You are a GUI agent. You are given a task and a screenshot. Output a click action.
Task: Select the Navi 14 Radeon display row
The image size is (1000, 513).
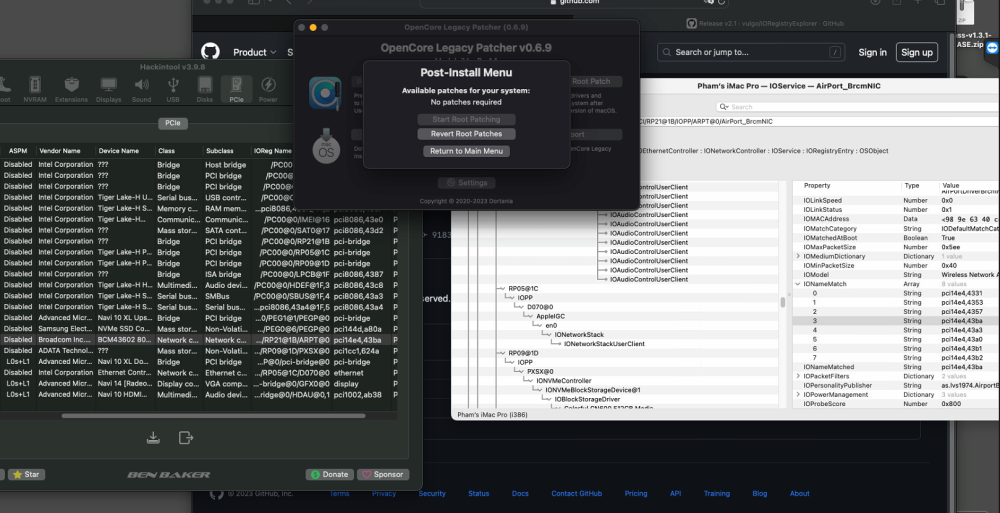198,383
